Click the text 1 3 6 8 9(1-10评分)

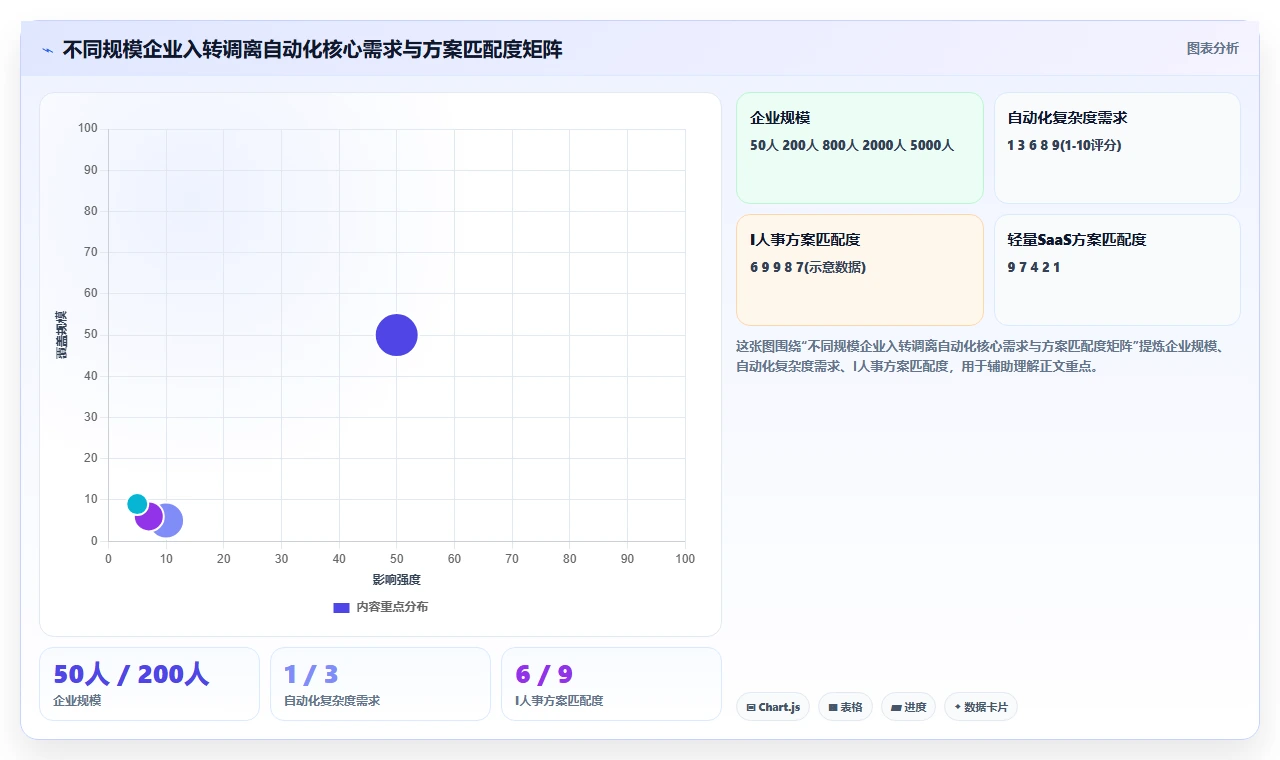coord(1064,145)
